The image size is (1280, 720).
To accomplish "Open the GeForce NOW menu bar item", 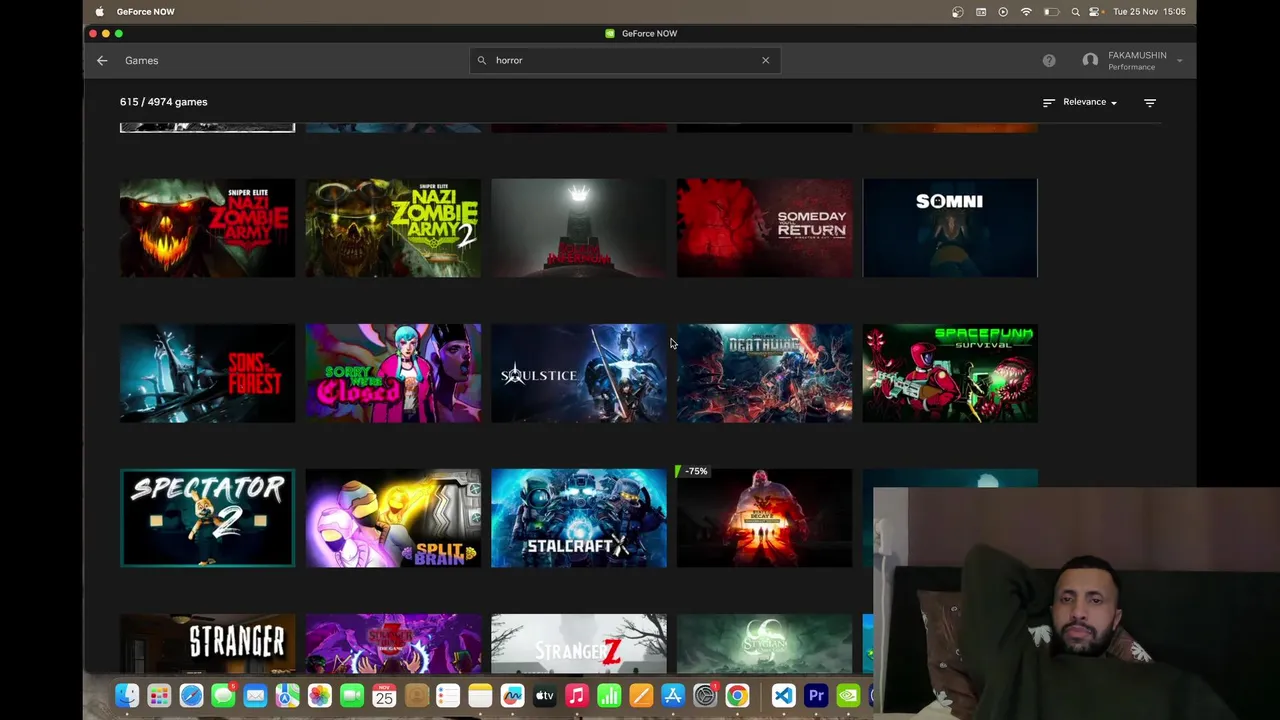I will tap(145, 12).
